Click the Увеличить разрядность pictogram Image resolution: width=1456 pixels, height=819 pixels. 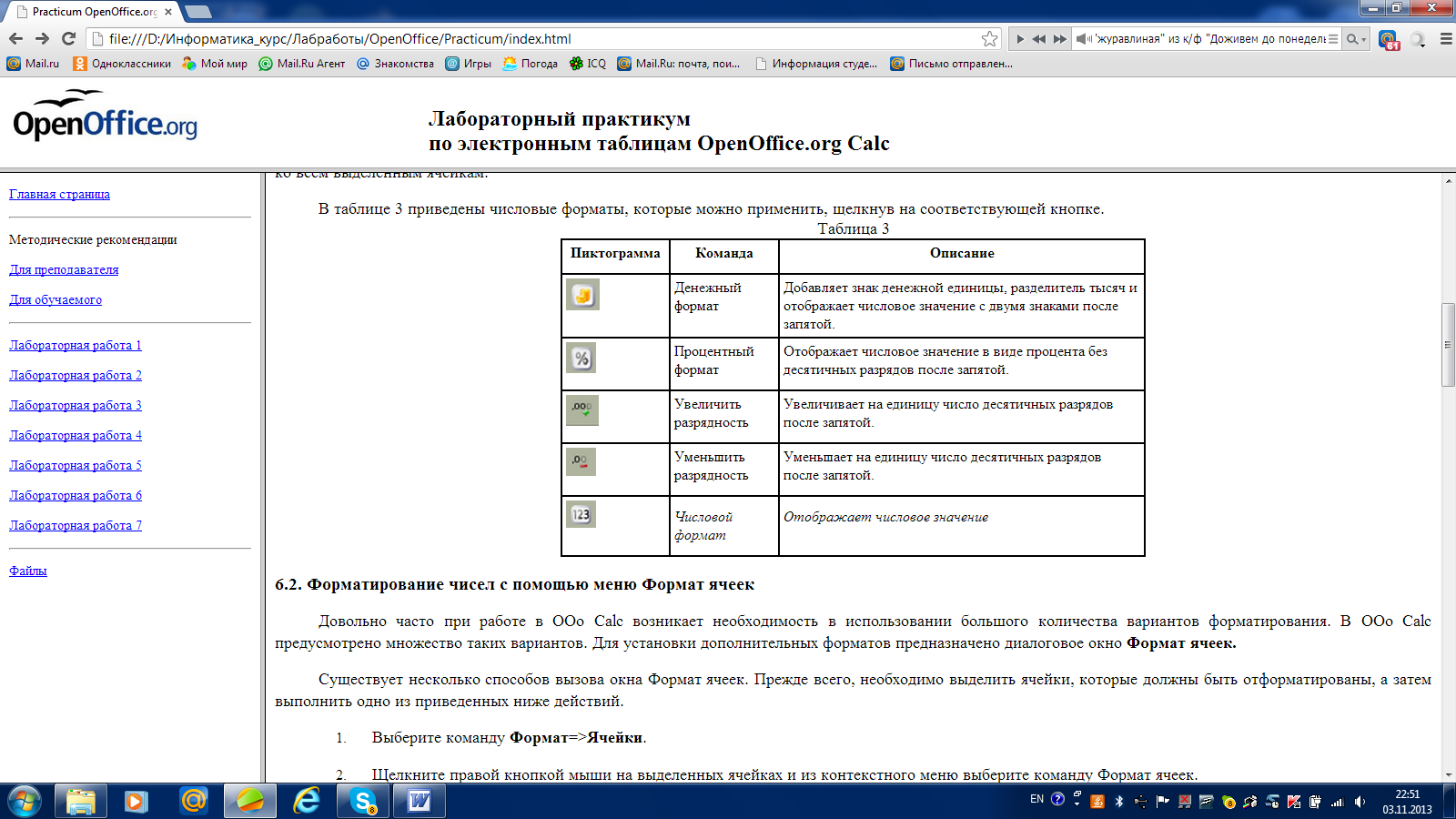pyautogui.click(x=582, y=410)
